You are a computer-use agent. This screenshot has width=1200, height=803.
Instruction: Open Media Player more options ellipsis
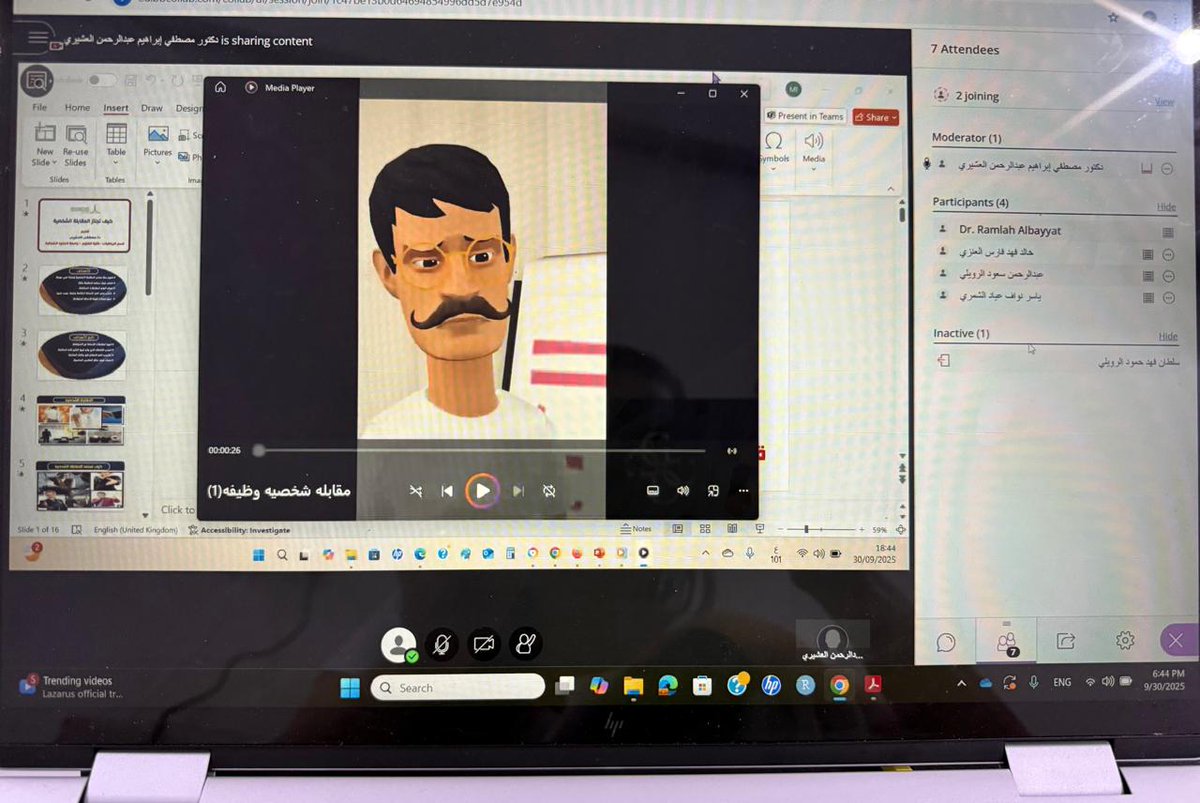point(743,491)
